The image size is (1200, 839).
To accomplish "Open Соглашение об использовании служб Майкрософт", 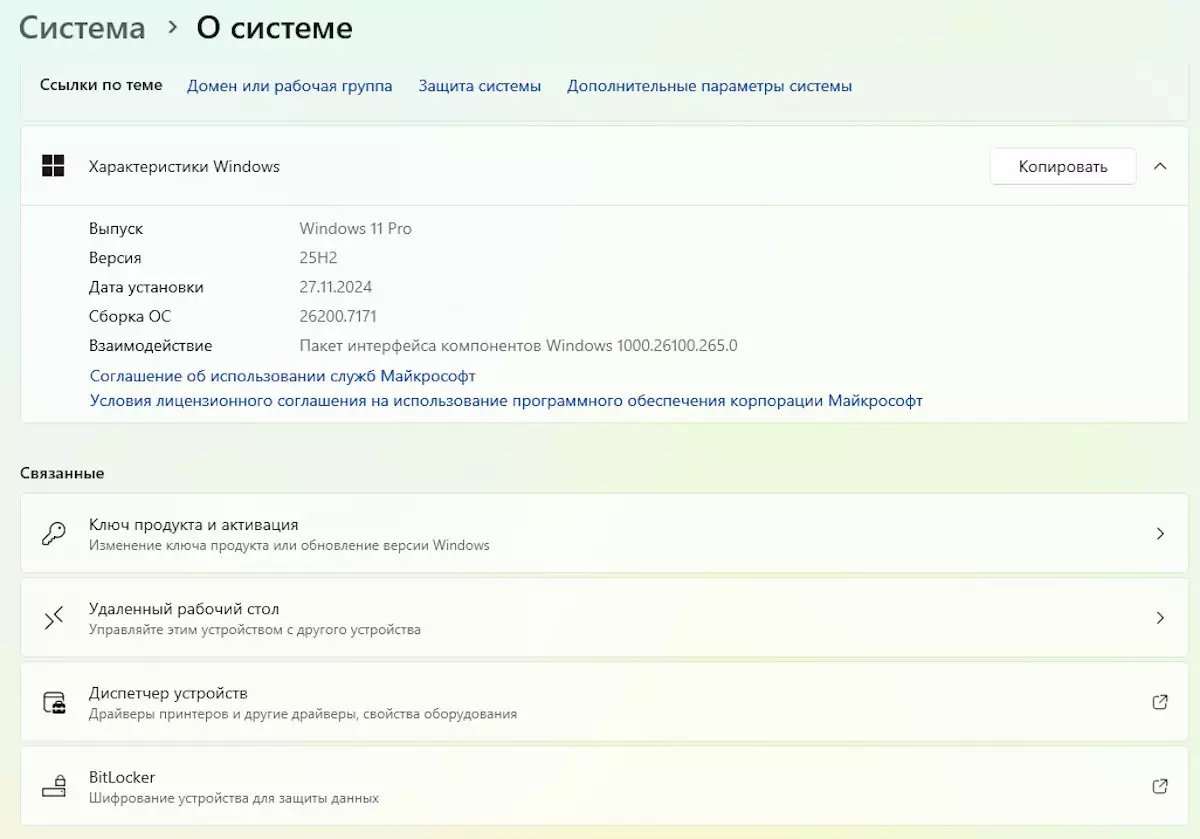I will (282, 375).
